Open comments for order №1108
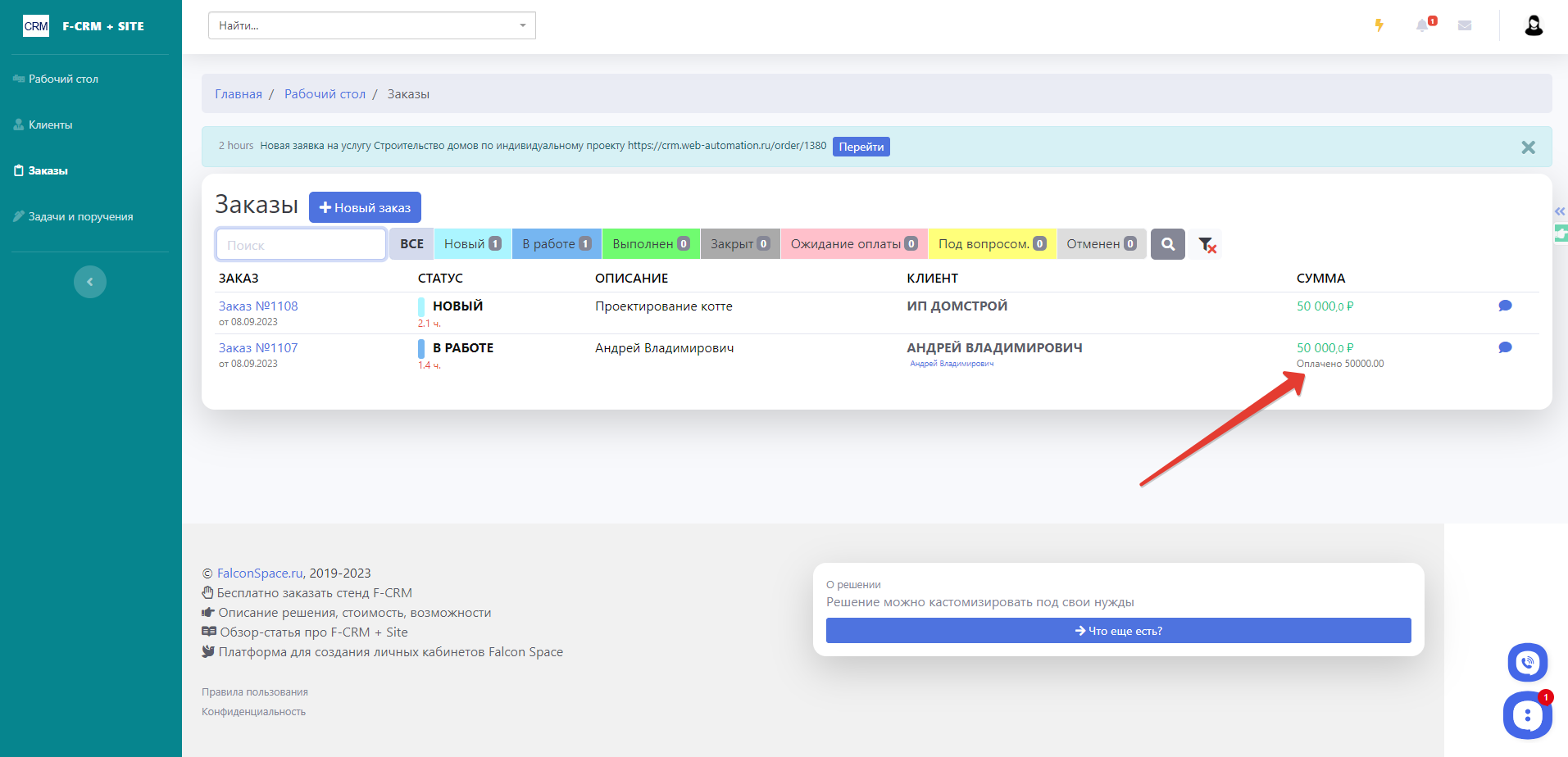 tap(1505, 306)
